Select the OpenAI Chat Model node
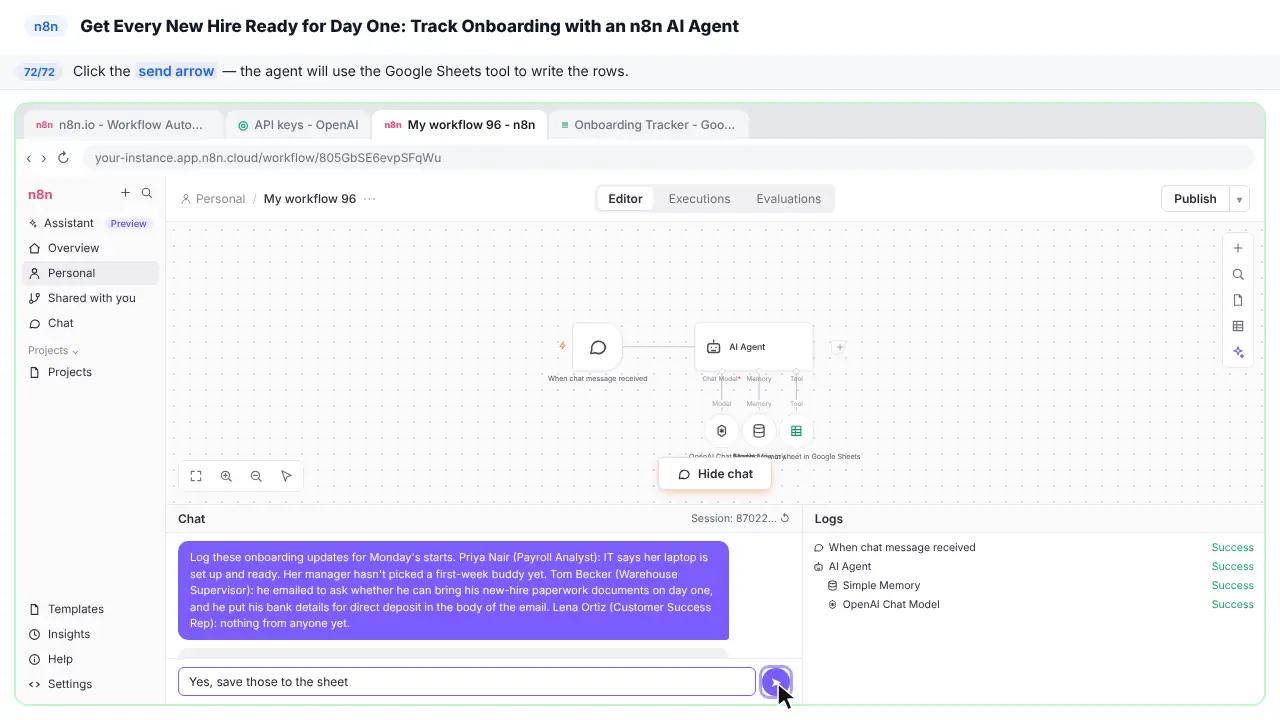Viewport: 1280px width, 720px height. [x=722, y=431]
